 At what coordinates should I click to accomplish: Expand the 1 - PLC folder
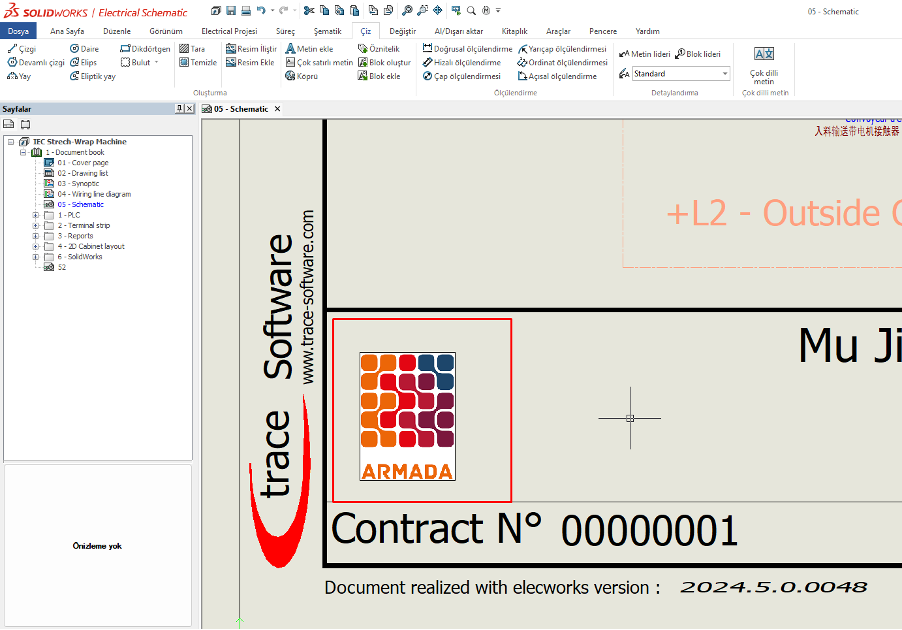36,215
